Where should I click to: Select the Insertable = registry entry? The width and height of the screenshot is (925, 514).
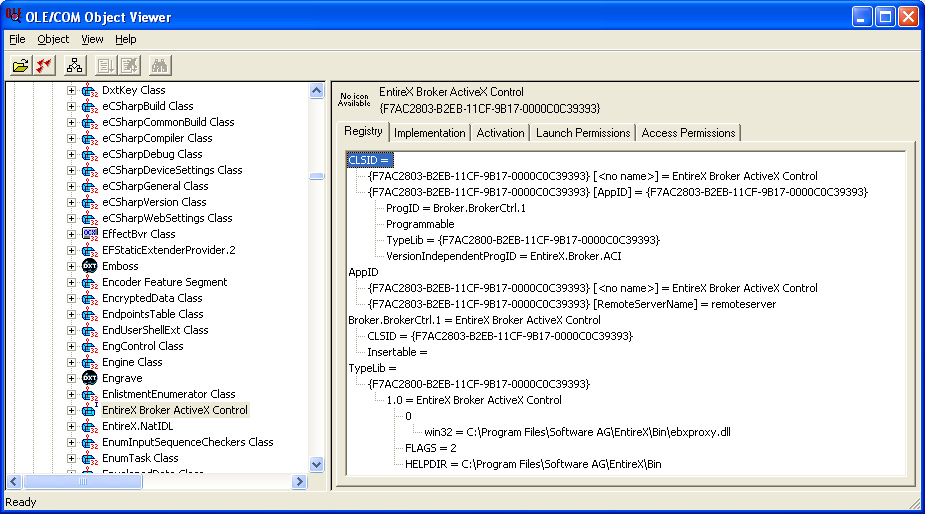(397, 352)
